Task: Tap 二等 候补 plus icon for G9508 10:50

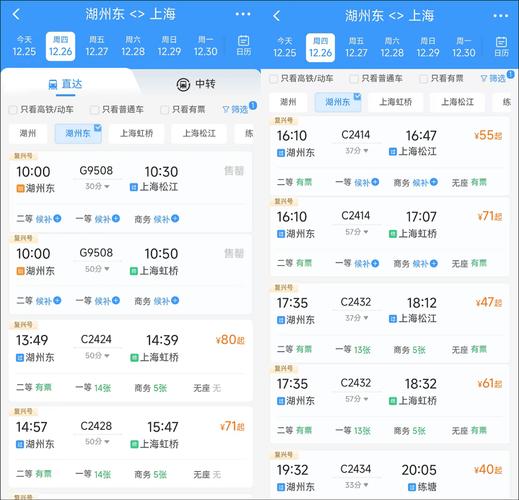Action: [57, 300]
